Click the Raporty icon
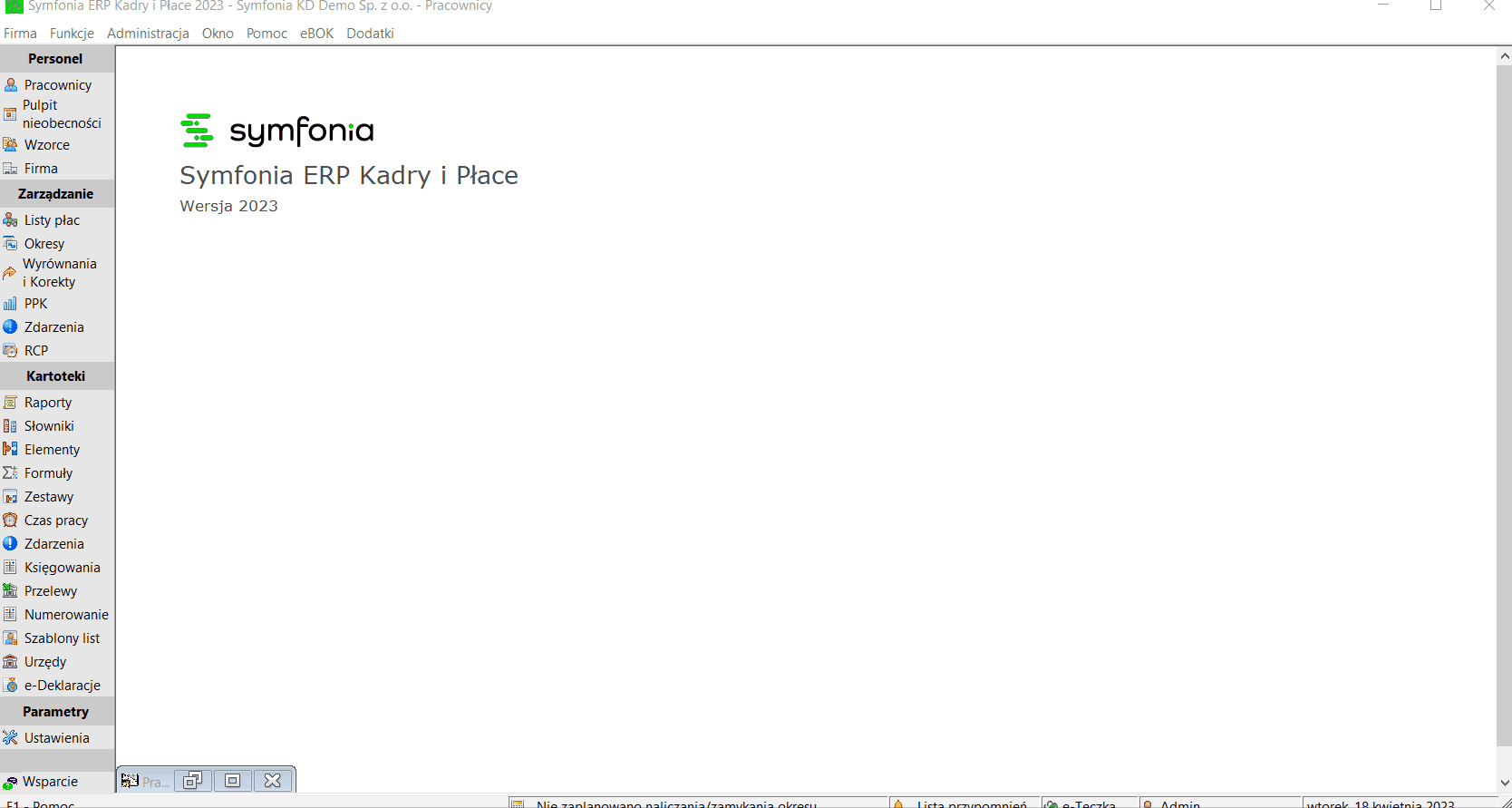The width and height of the screenshot is (1512, 808). [11, 402]
